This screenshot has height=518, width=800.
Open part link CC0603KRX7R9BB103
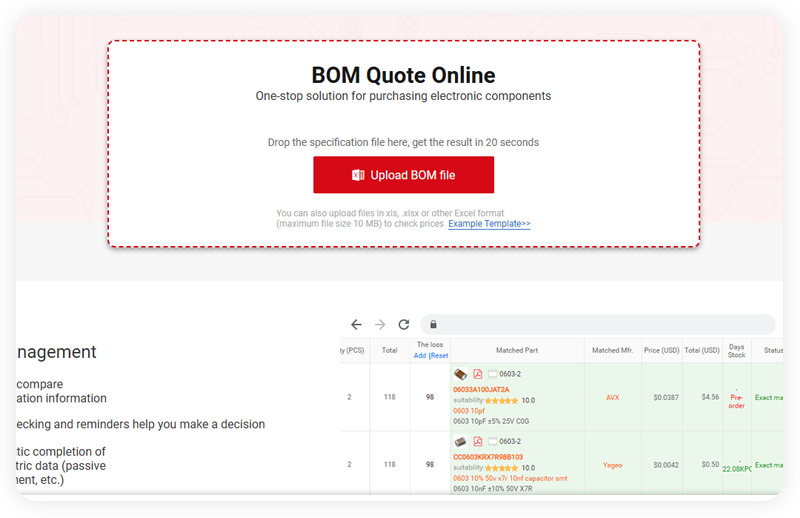coord(488,456)
